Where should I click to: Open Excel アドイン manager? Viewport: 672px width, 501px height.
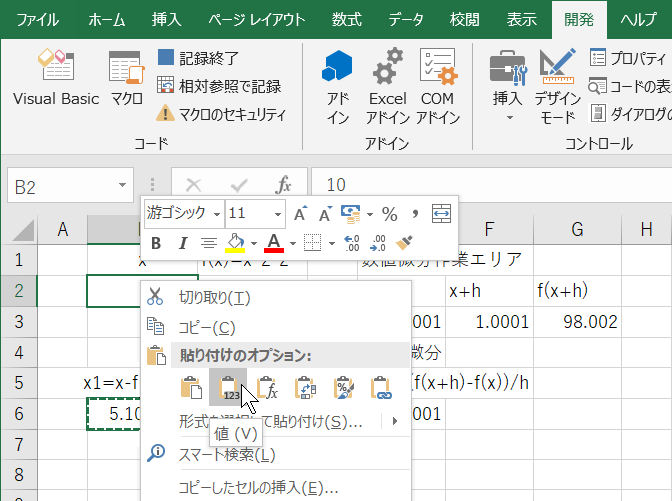coord(387,86)
